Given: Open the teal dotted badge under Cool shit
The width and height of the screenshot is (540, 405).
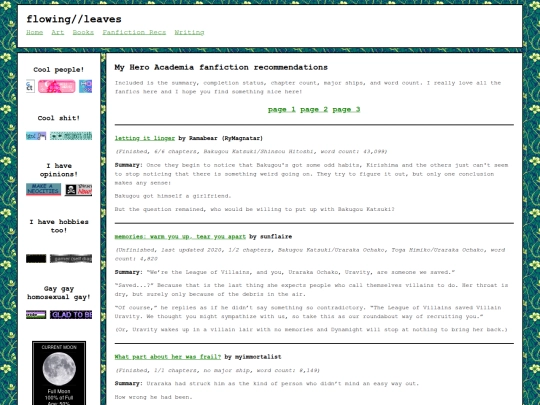Looking at the screenshot, I should pyautogui.click(x=71, y=136).
